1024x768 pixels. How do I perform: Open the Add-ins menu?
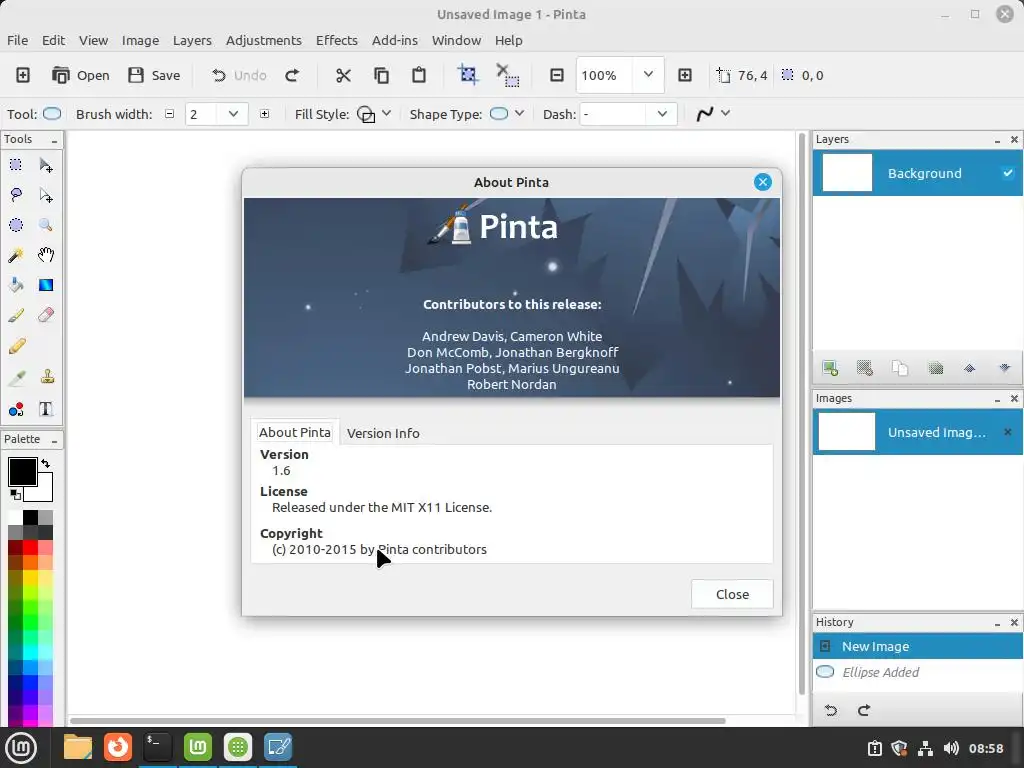(394, 40)
